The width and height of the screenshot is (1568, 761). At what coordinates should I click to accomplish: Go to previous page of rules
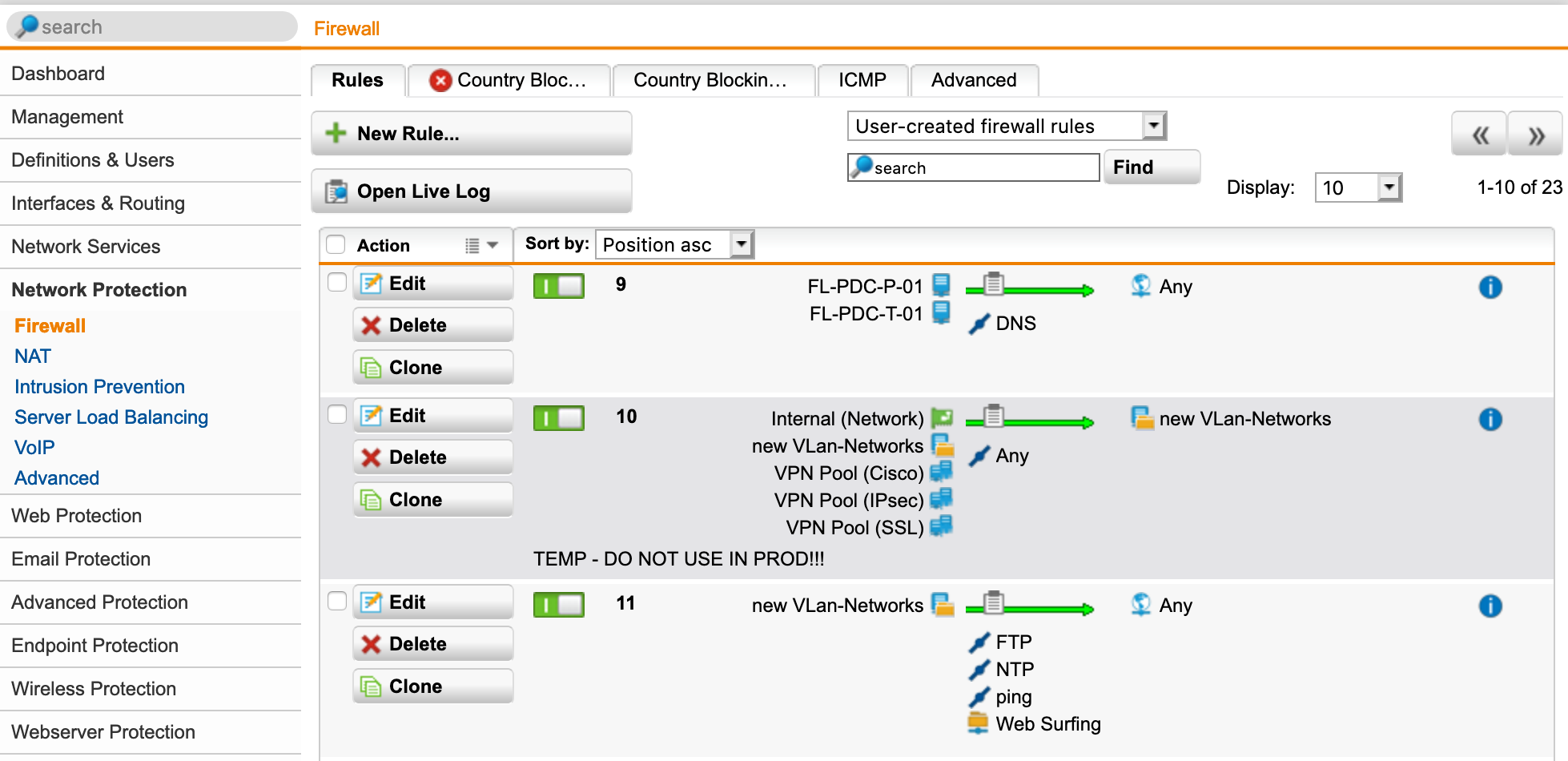point(1480,135)
